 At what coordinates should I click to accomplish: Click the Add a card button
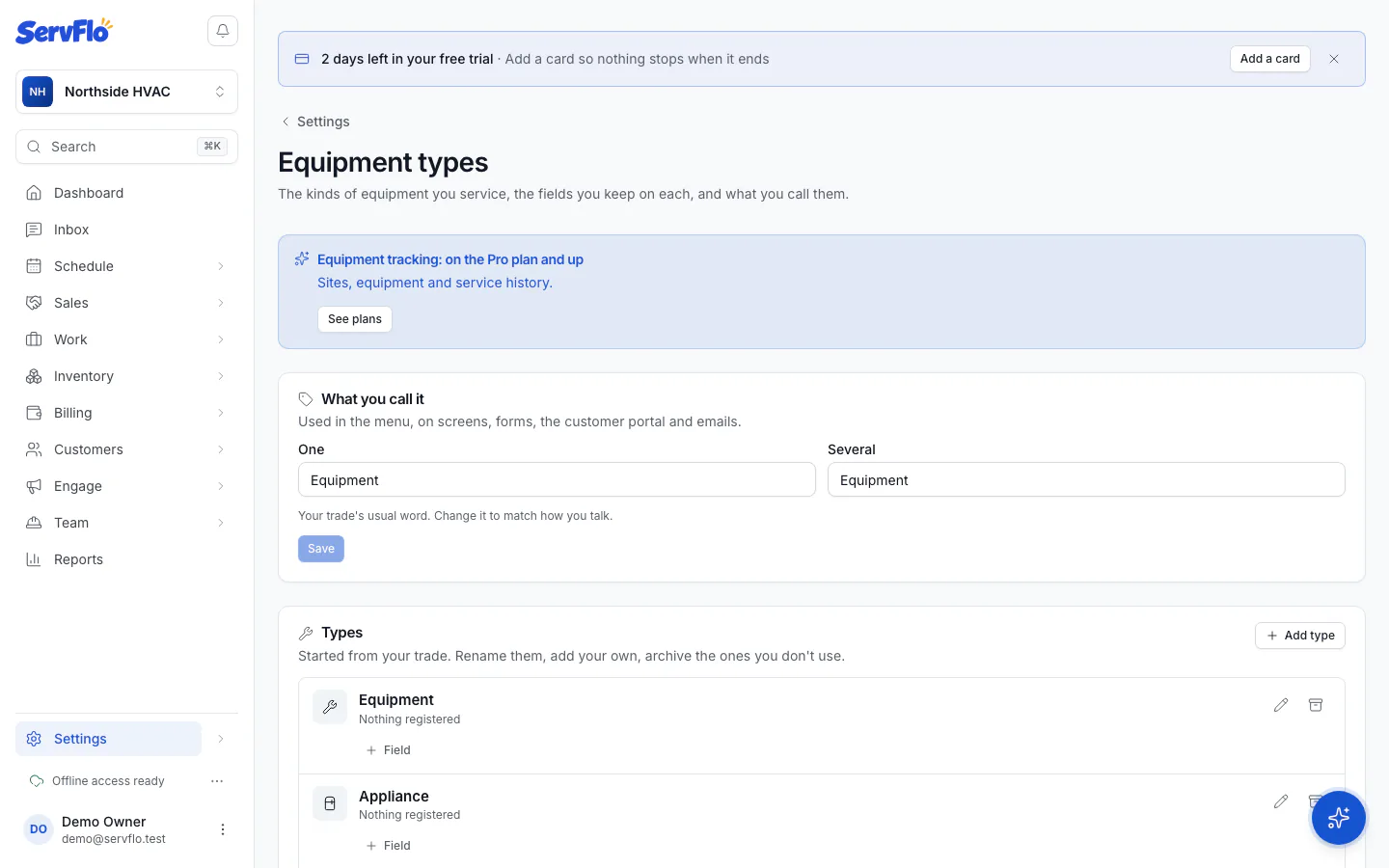pyautogui.click(x=1269, y=59)
